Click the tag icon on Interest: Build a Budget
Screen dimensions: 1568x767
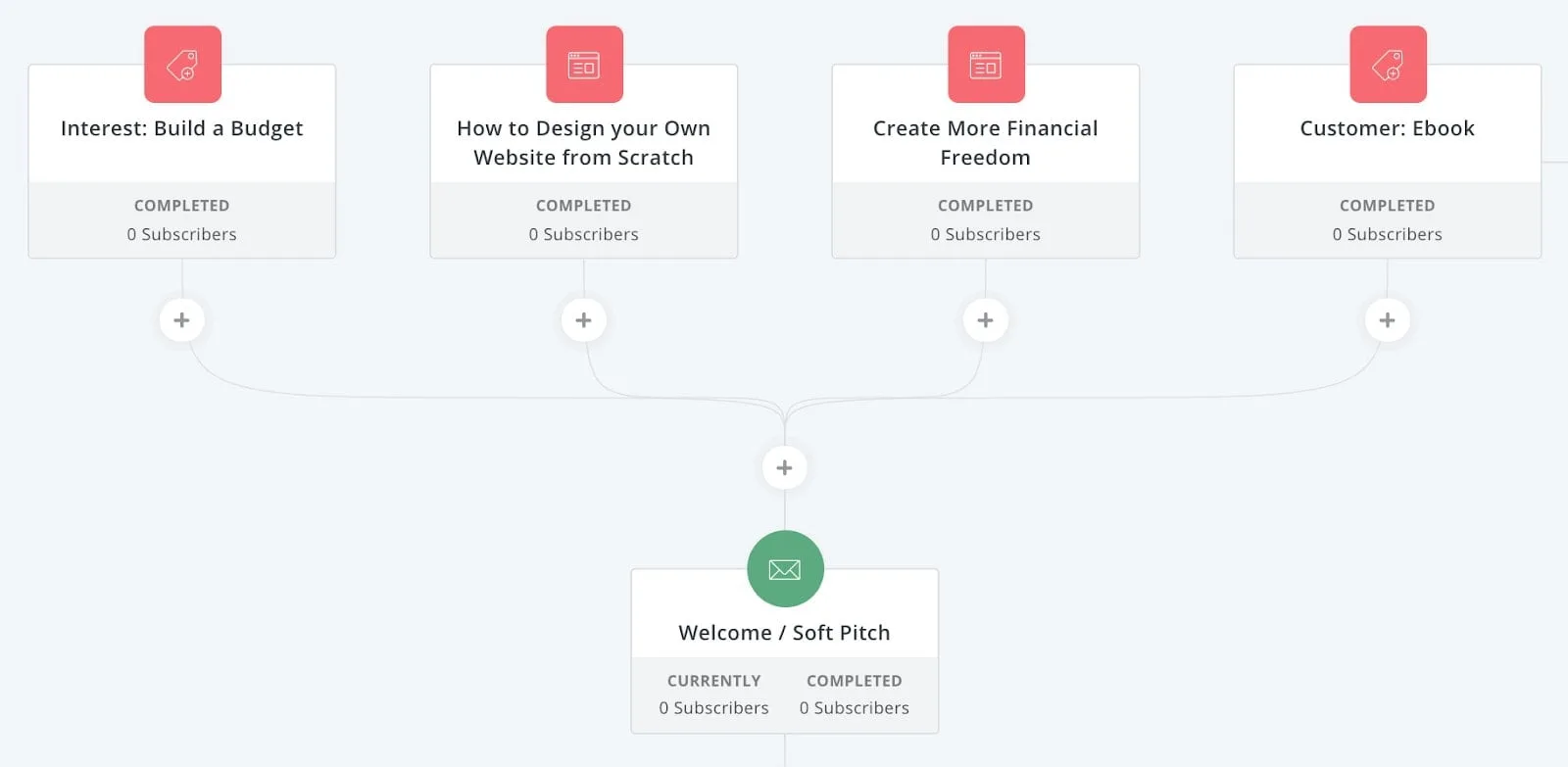tap(181, 64)
